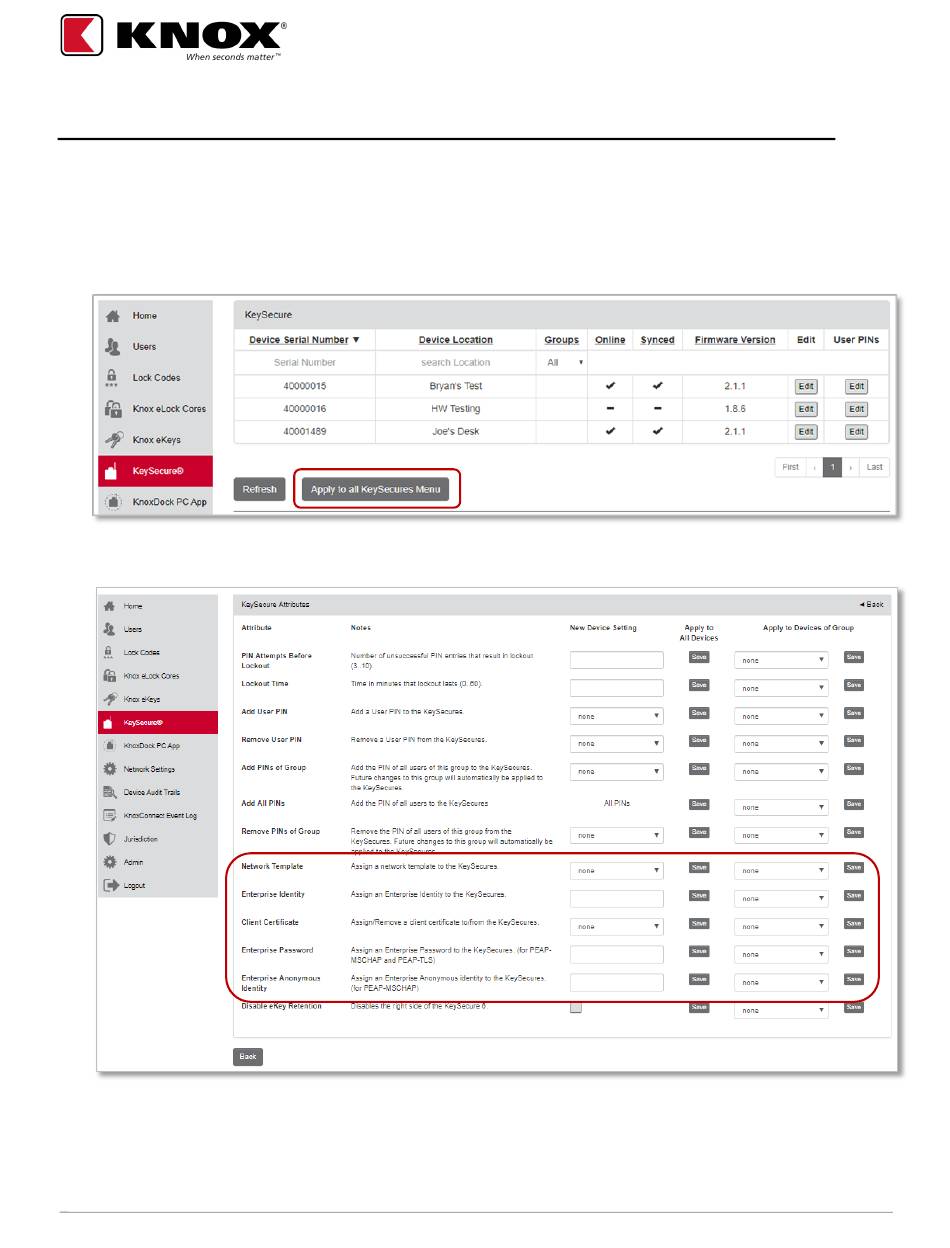Click the Refresh button

point(259,490)
